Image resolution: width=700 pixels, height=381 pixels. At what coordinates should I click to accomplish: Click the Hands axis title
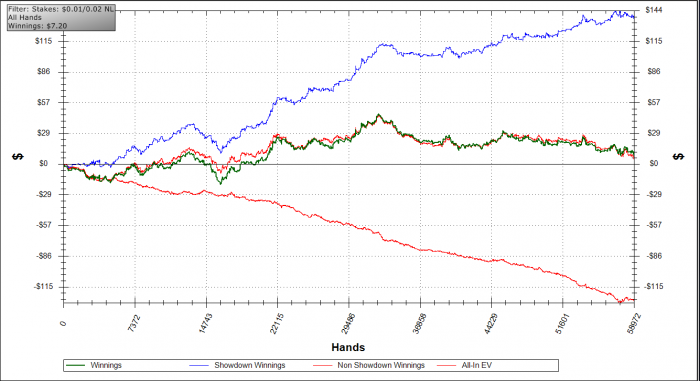(348, 348)
